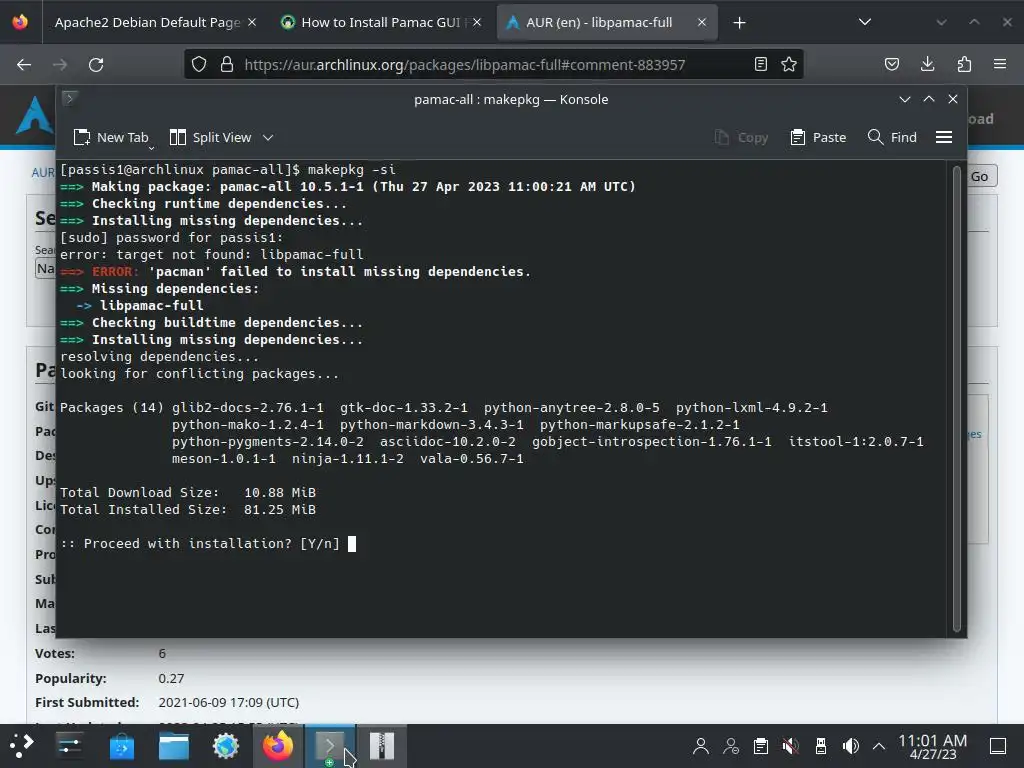Screen dimensions: 1024x768
Task: Open the Firefox extensions puzzle icon
Action: pos(964,64)
